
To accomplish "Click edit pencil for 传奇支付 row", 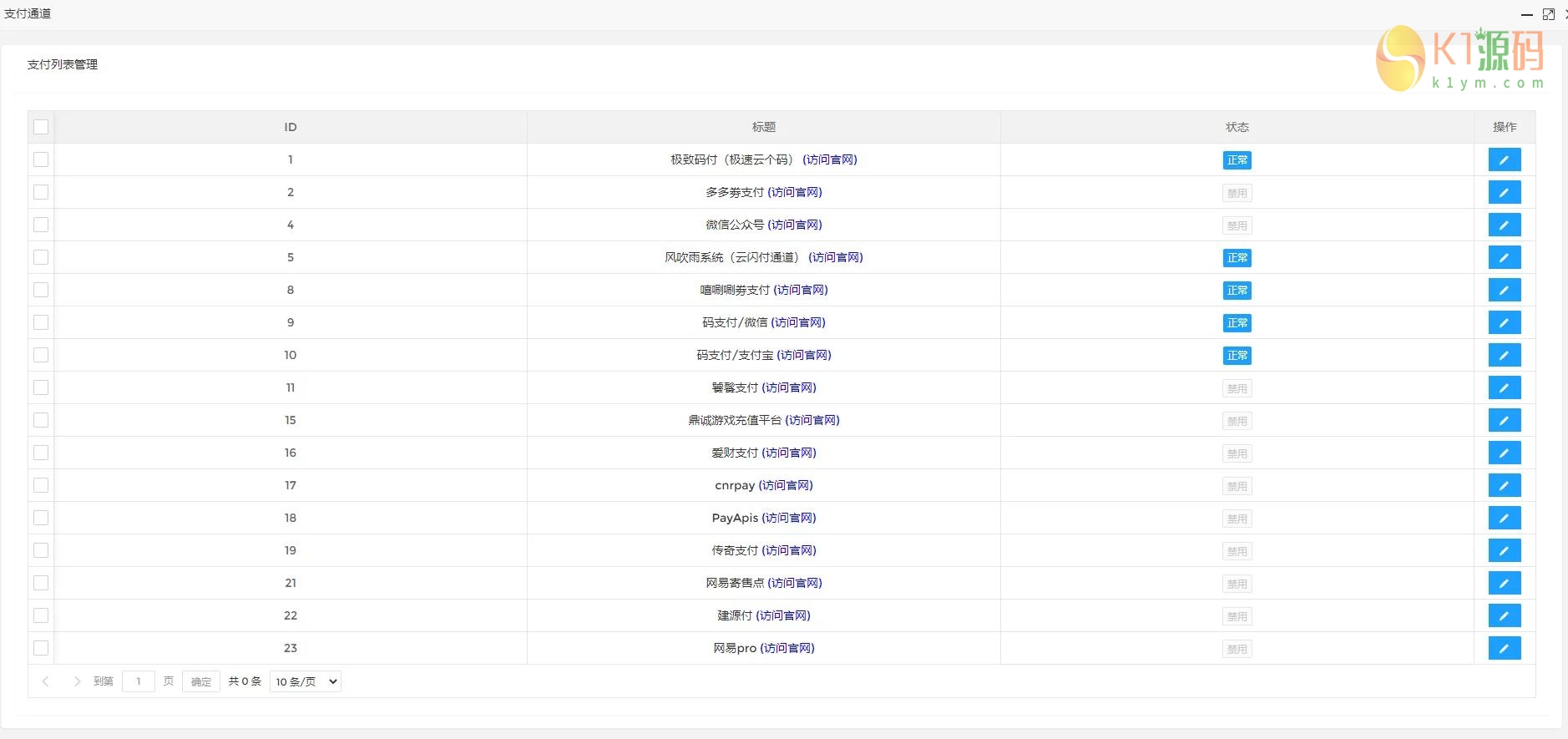I will (x=1504, y=550).
